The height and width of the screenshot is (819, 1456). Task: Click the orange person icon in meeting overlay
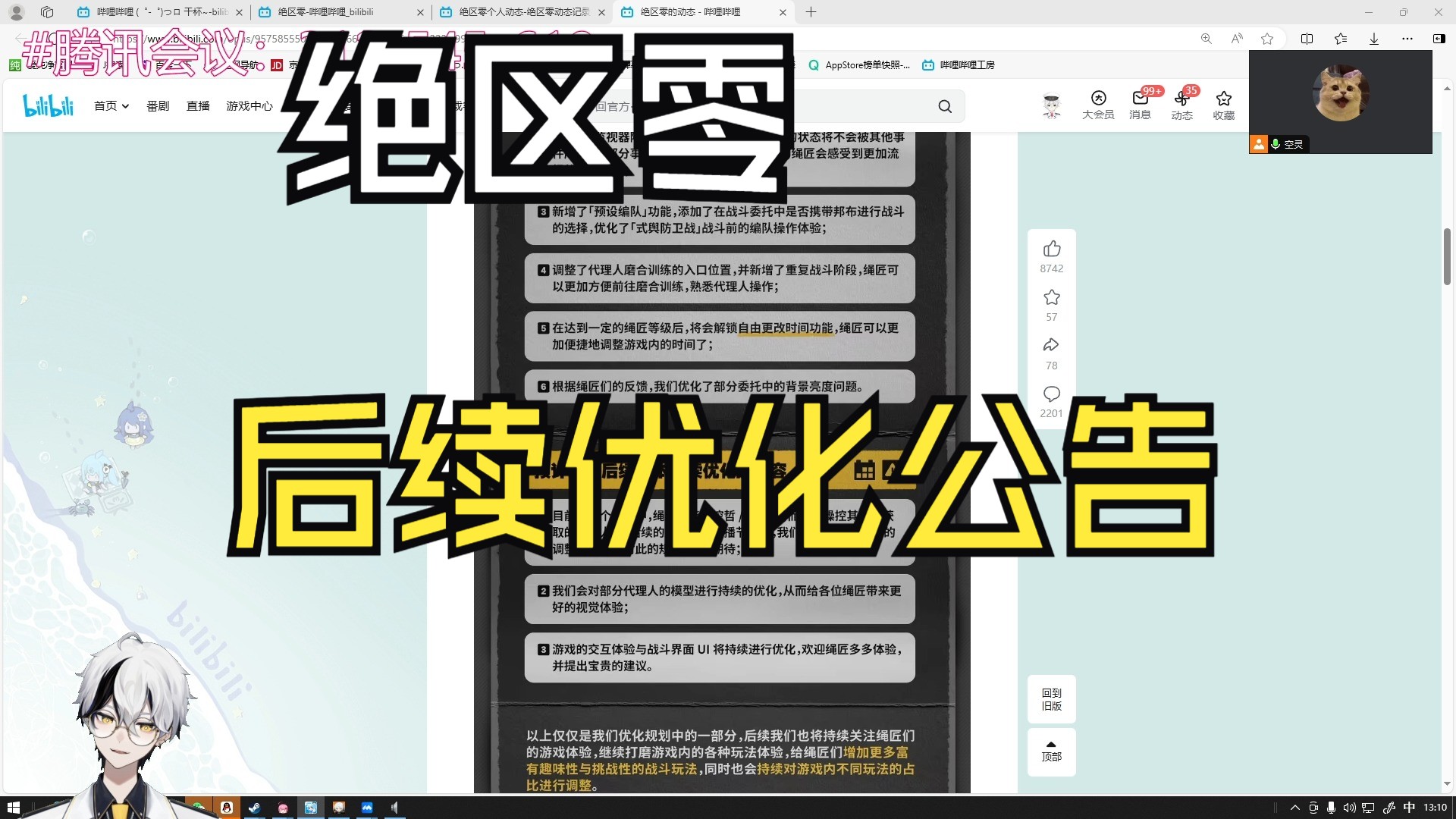coord(1259,144)
